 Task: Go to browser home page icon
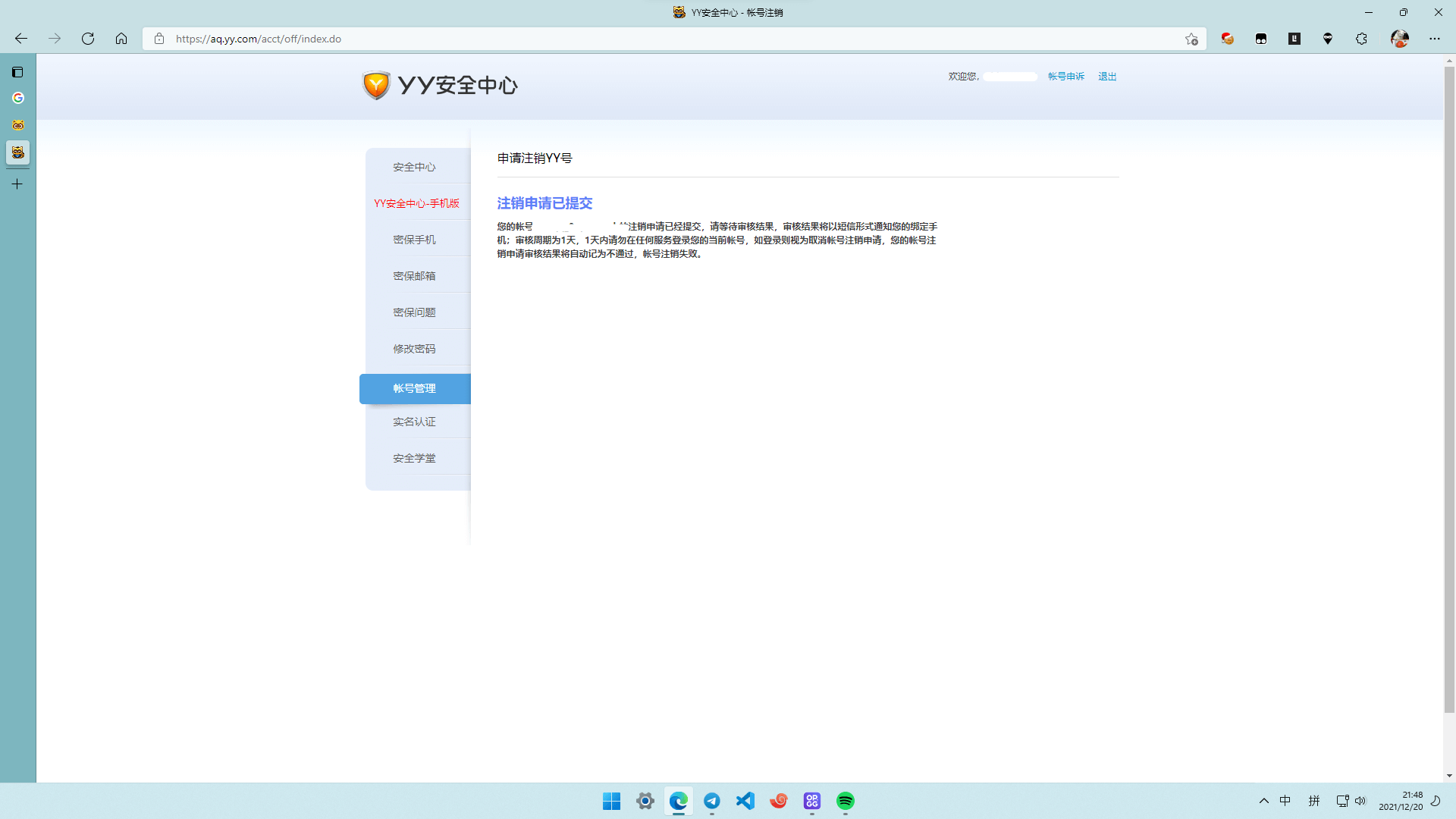click(121, 39)
